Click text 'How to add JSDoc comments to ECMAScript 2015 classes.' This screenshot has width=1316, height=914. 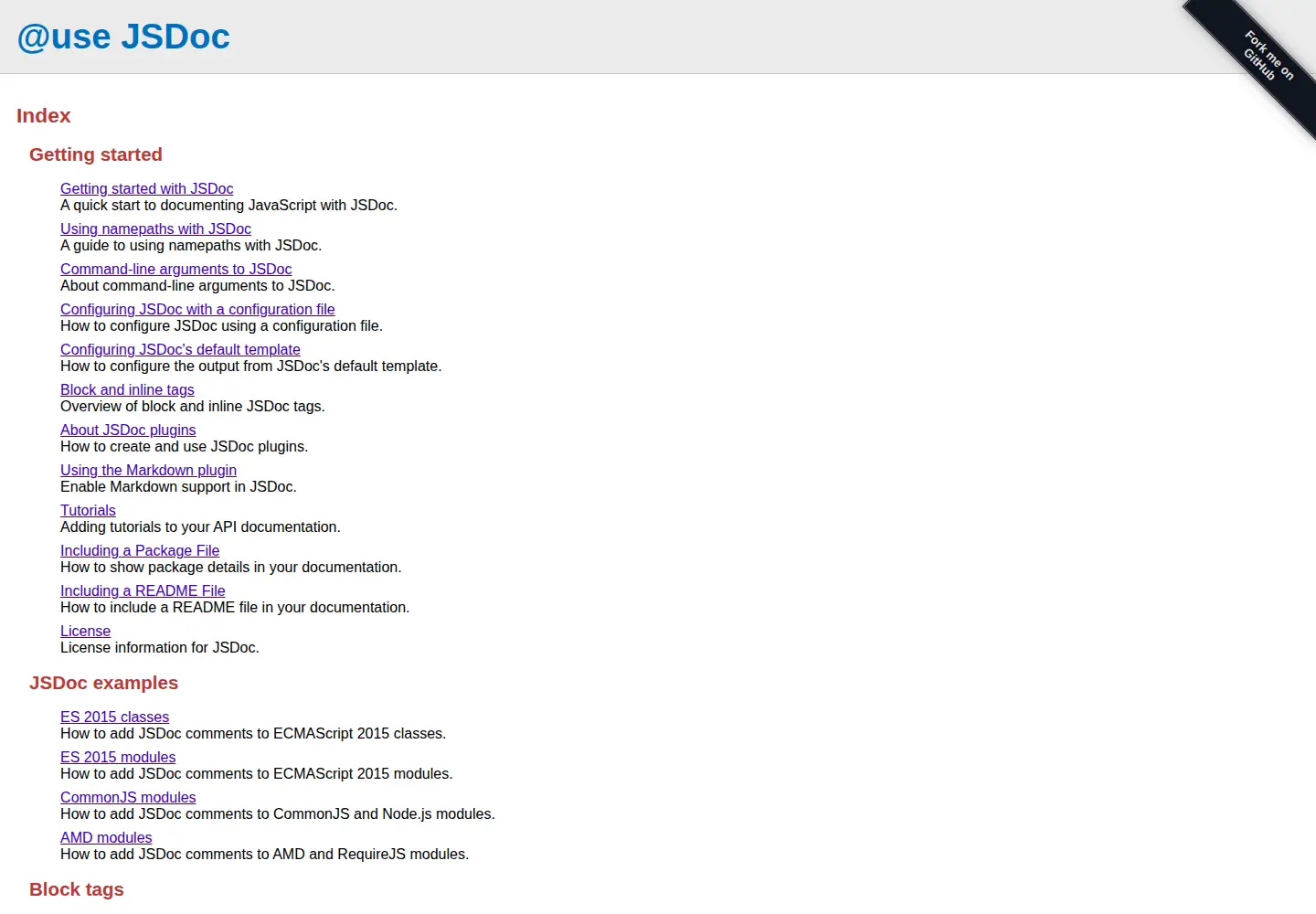click(x=253, y=733)
